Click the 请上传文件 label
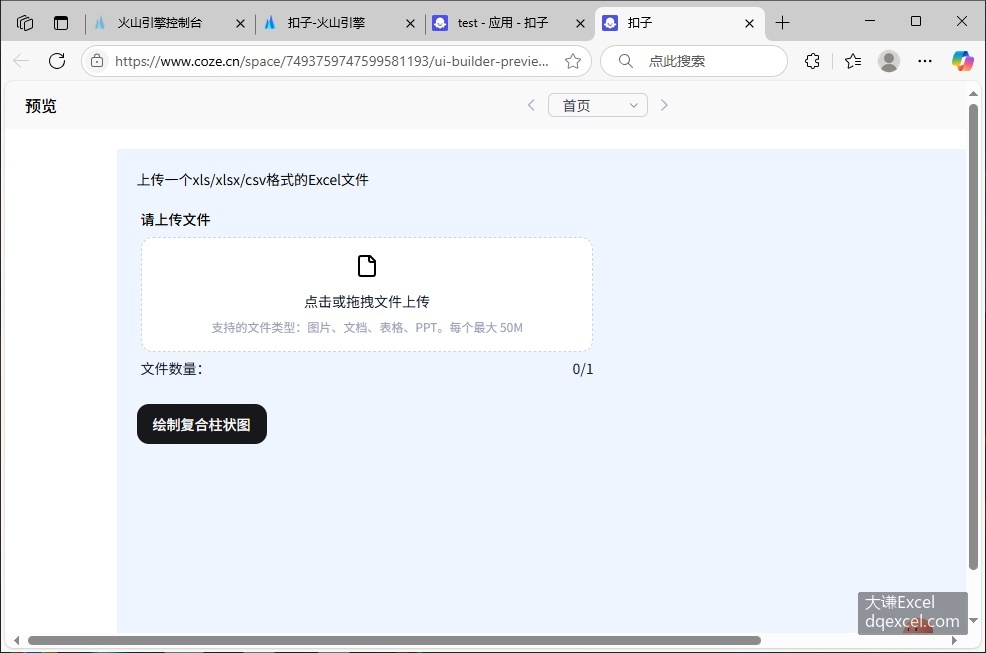 pos(175,220)
